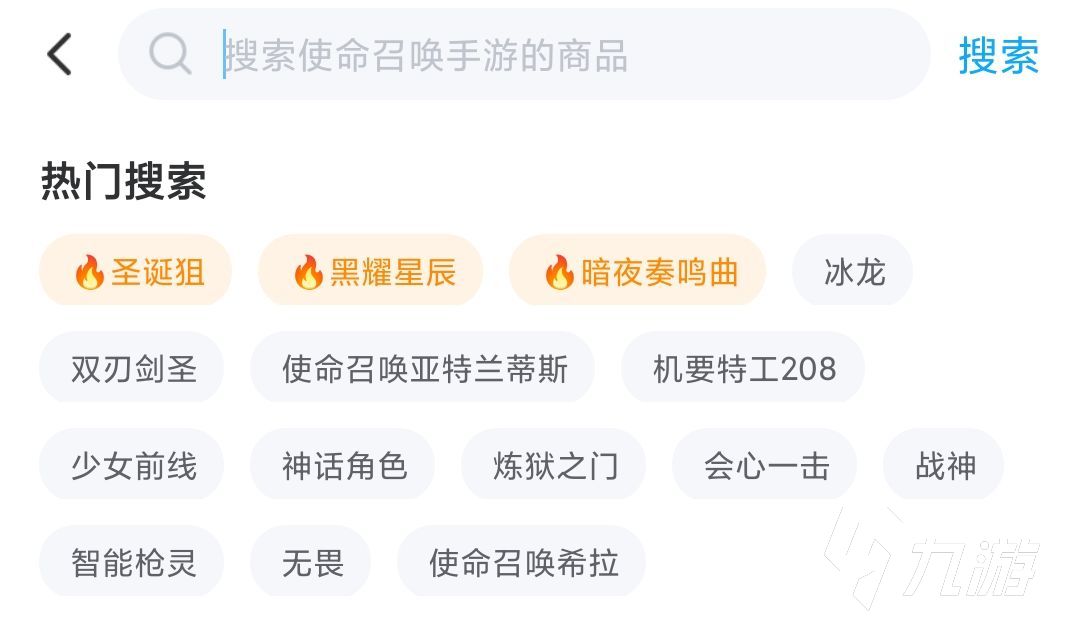Focus the 搜索使命召唤手游的商品 search field
1080x641 pixels.
point(560,55)
